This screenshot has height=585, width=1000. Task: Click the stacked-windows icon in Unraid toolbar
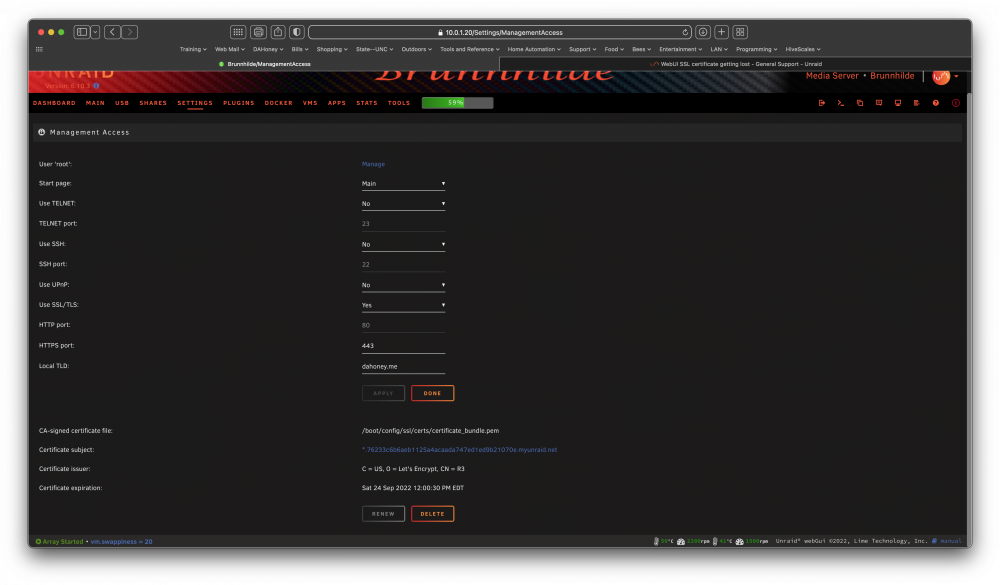pos(860,103)
